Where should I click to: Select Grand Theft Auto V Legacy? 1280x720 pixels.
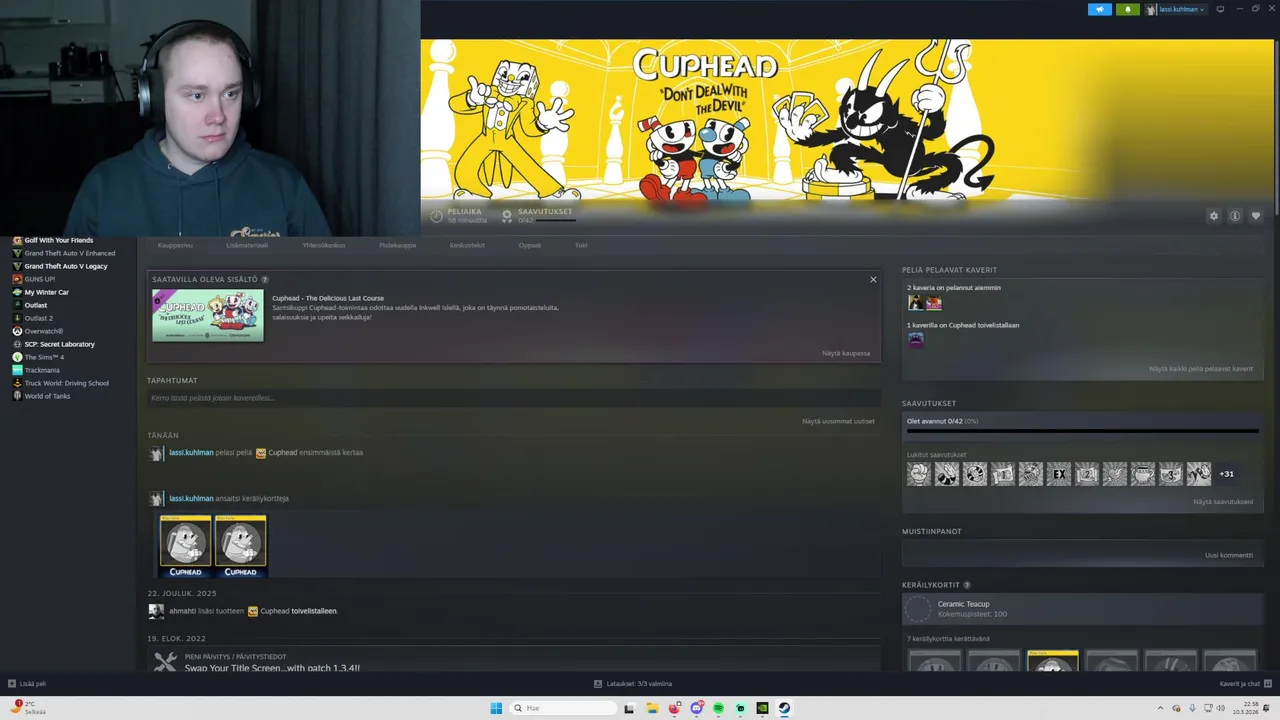click(59, 266)
